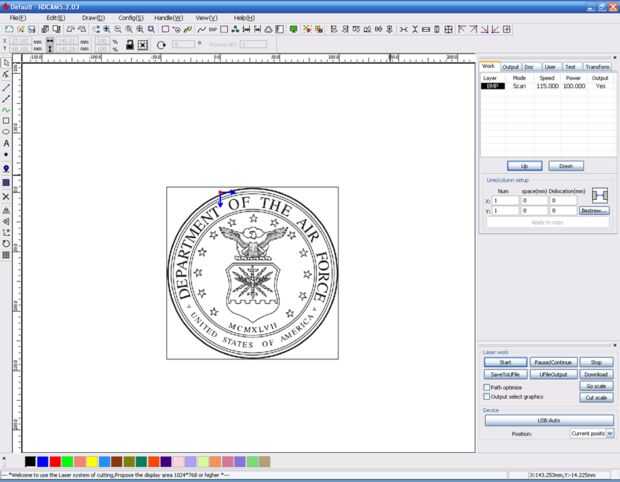Open the Help menu
620x482 pixels.
tap(244, 18)
